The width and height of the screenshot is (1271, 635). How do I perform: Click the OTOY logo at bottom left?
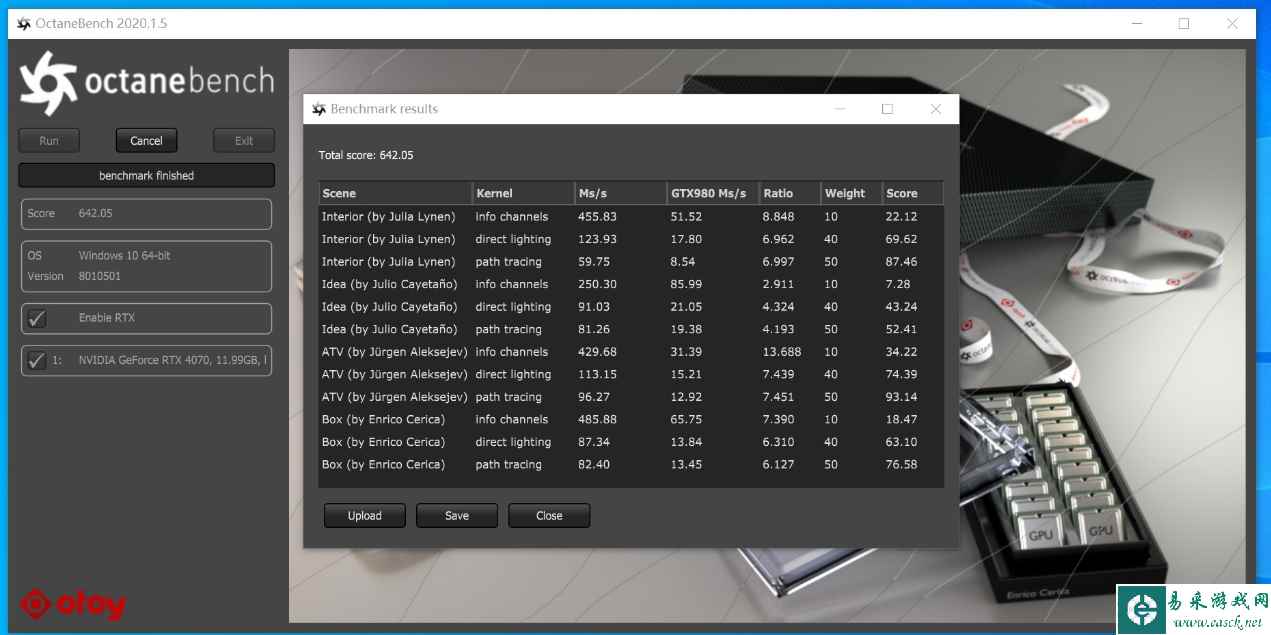pyautogui.click(x=73, y=604)
